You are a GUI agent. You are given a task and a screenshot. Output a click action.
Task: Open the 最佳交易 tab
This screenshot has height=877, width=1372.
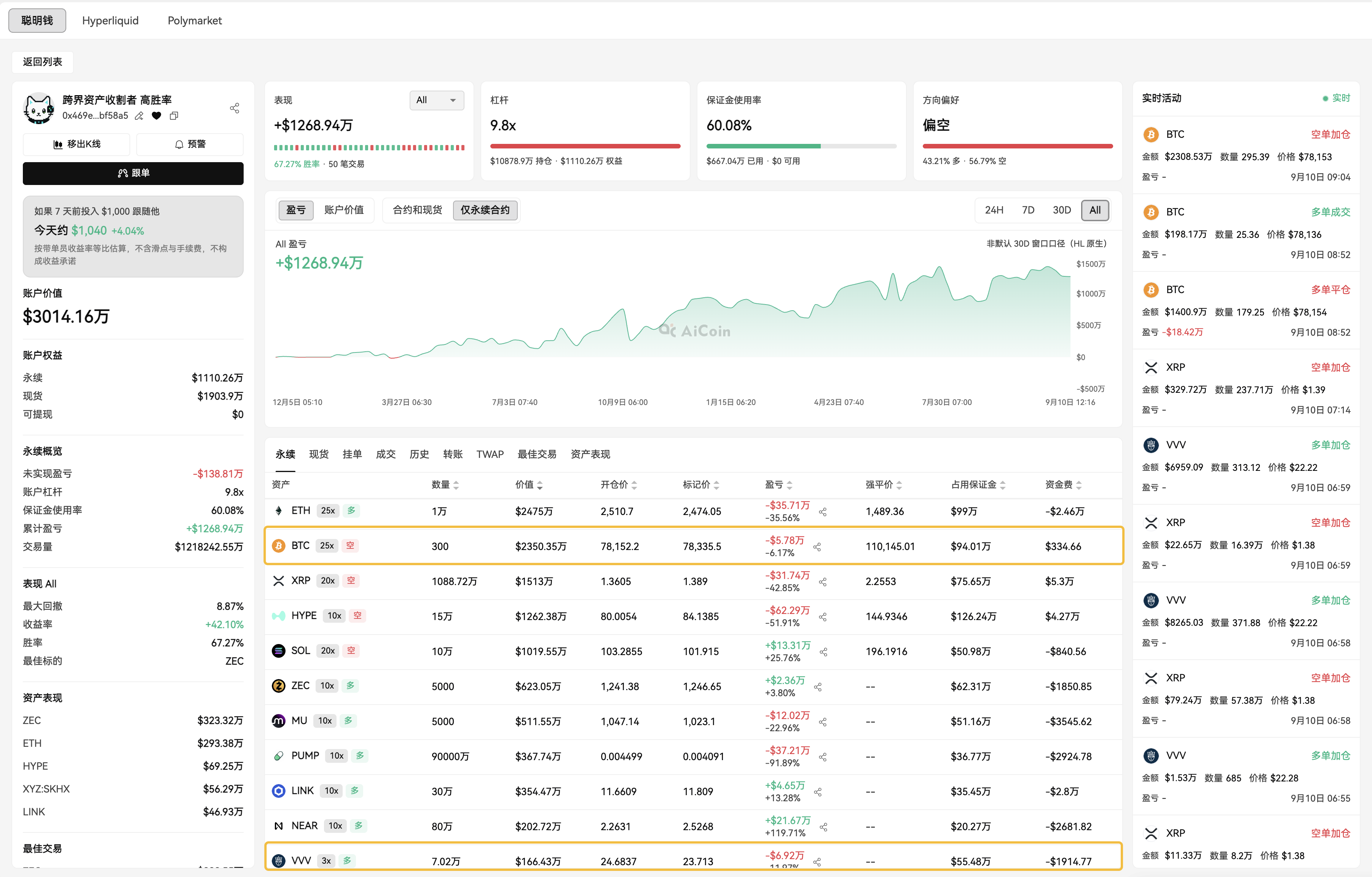click(x=537, y=454)
